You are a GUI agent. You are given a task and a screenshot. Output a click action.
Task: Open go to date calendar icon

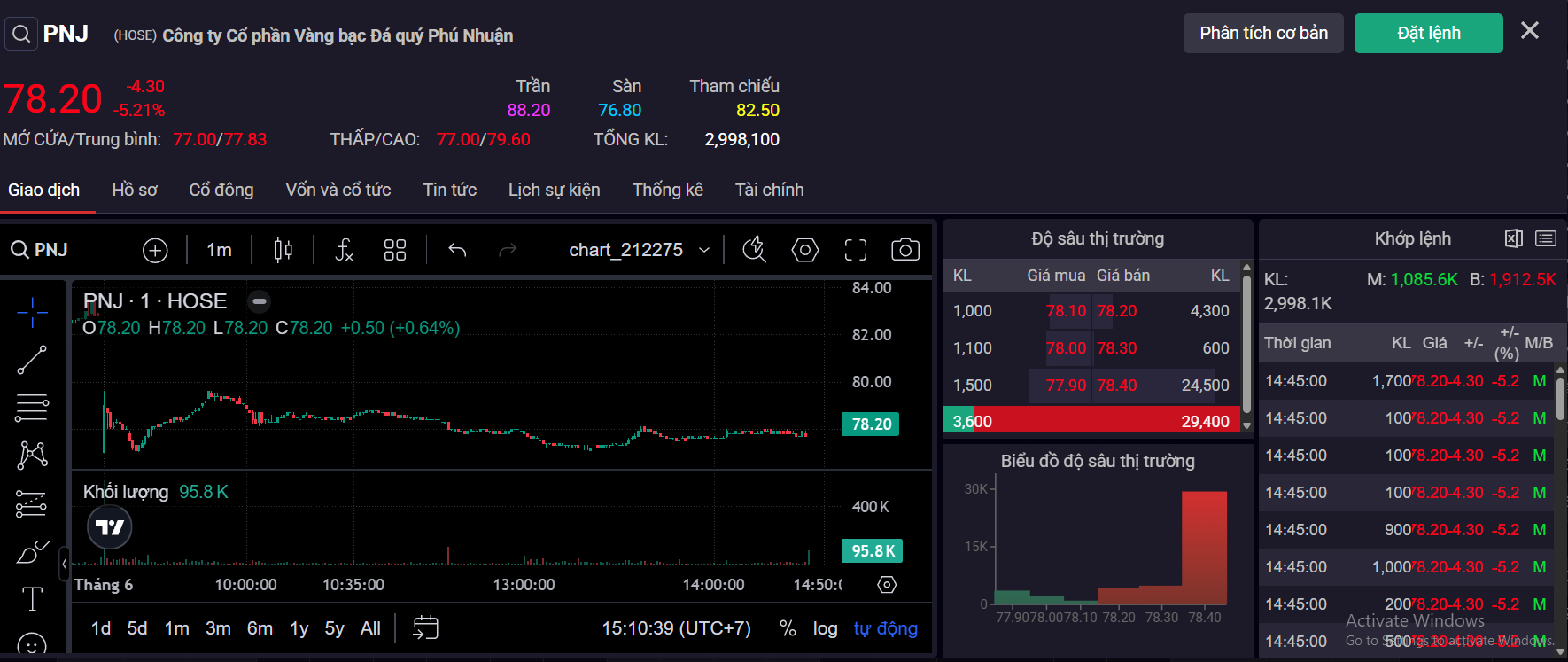[x=425, y=628]
